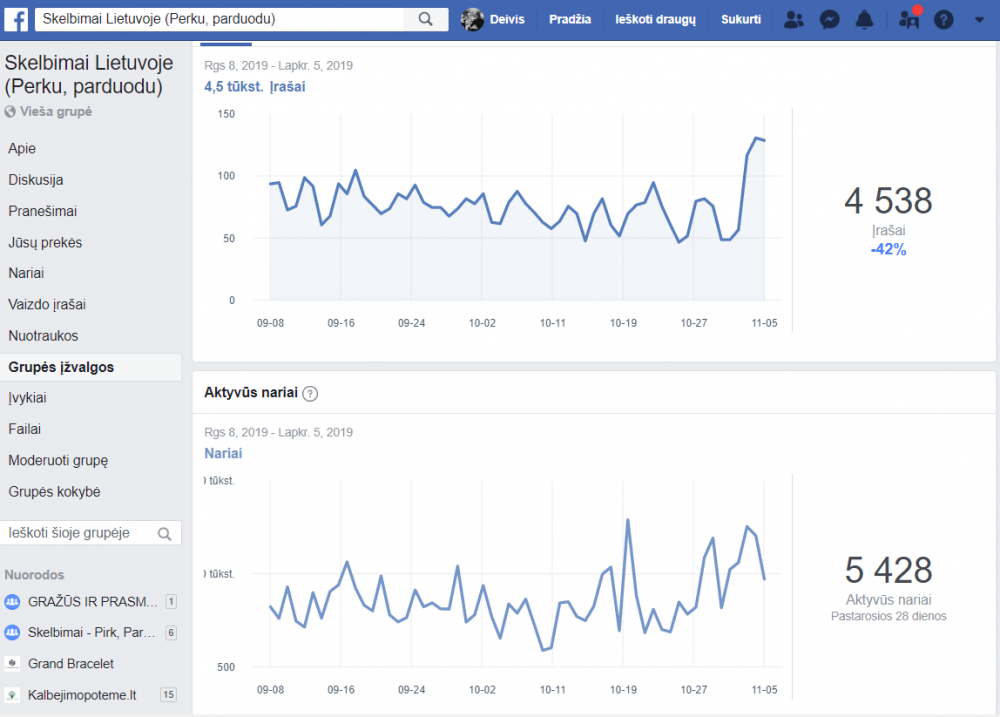Viewport: 1000px width, 717px height.
Task: Click the Ieškoti šioje grupėje search field
Action: [91, 533]
